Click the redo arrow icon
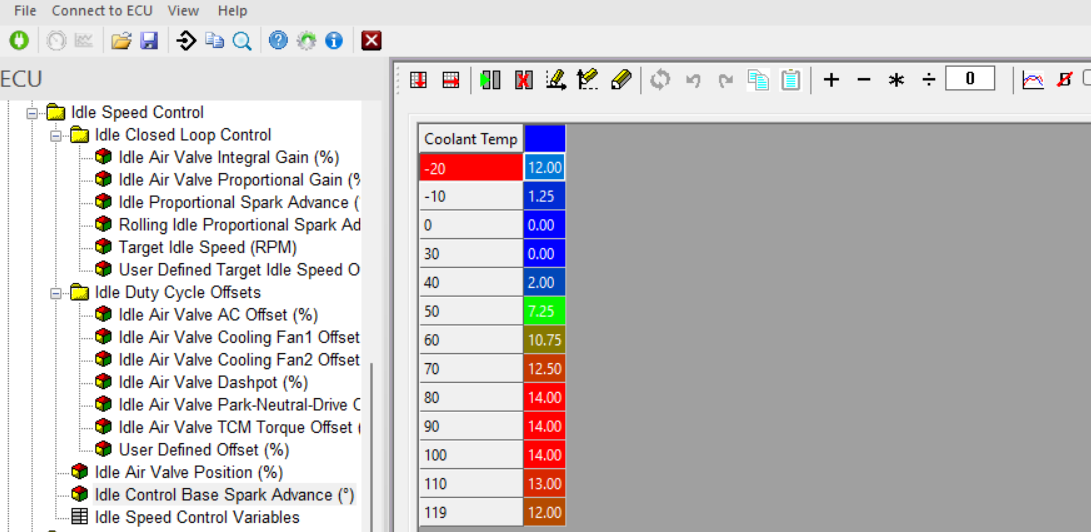This screenshot has width=1091, height=532. [x=726, y=81]
